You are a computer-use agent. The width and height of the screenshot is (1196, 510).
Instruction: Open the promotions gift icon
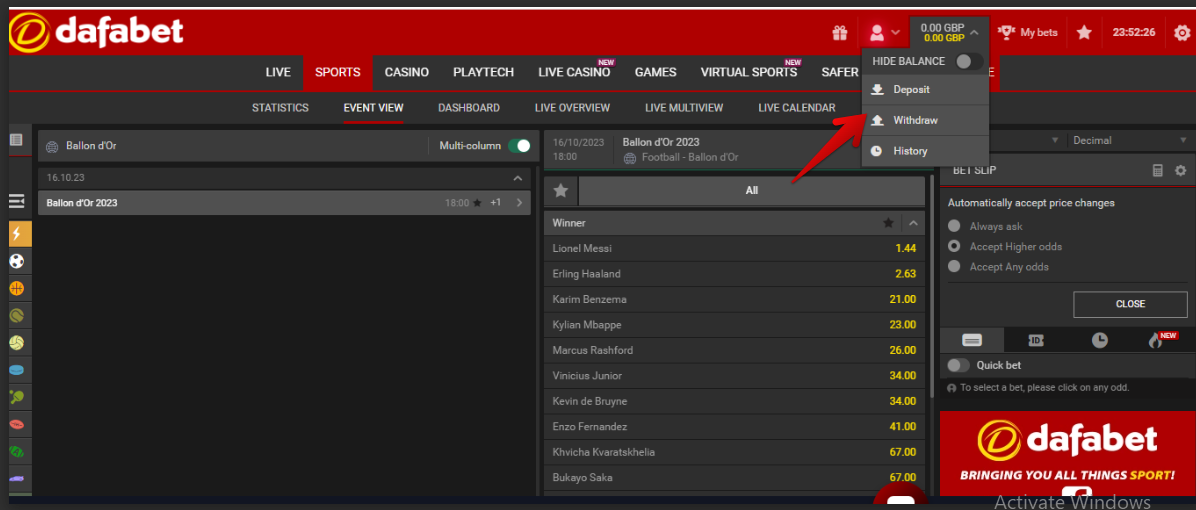point(840,33)
